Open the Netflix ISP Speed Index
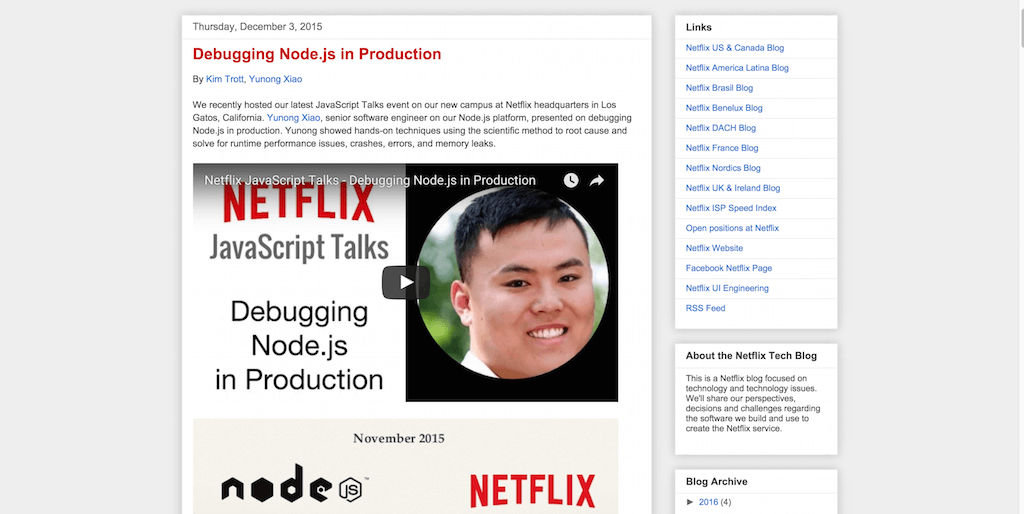This screenshot has height=514, width=1024. point(731,208)
